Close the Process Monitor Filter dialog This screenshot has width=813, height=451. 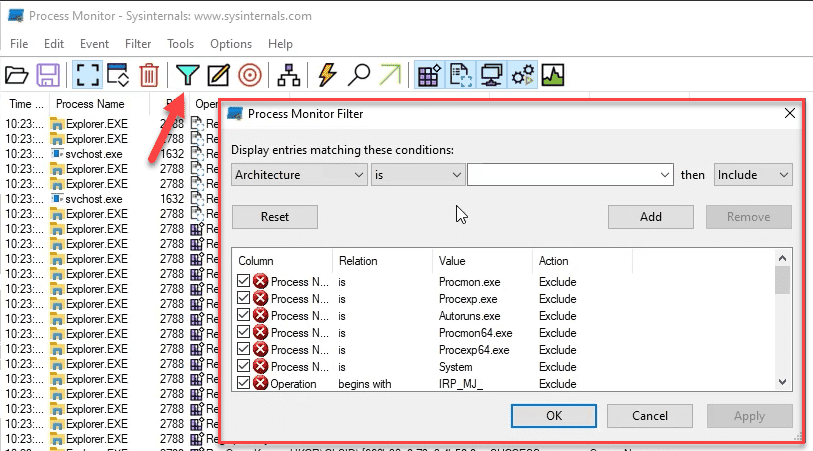tap(790, 113)
